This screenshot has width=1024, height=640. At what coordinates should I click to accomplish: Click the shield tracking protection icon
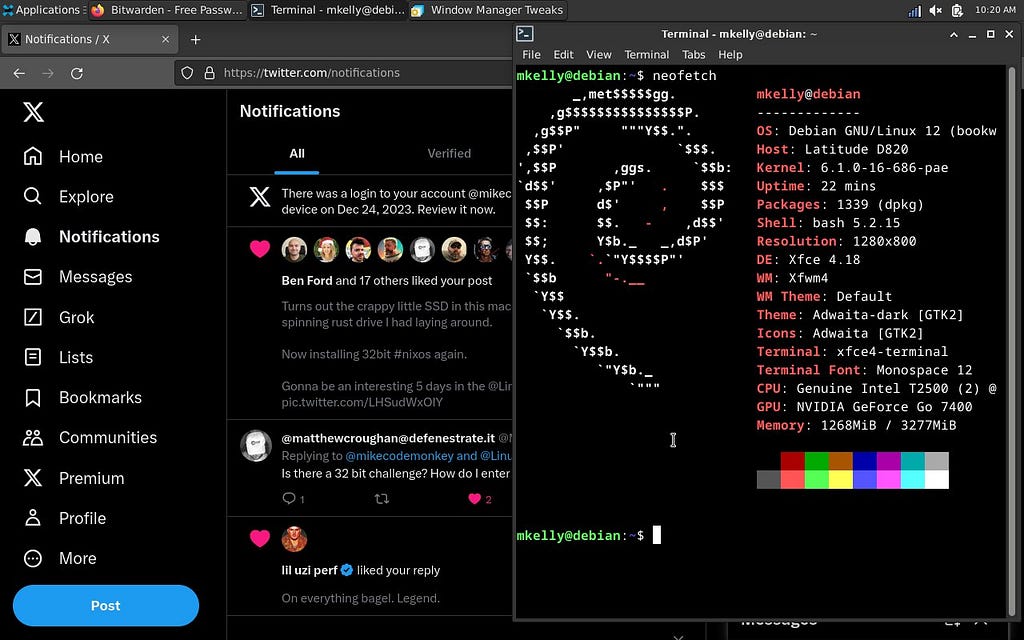click(x=187, y=73)
